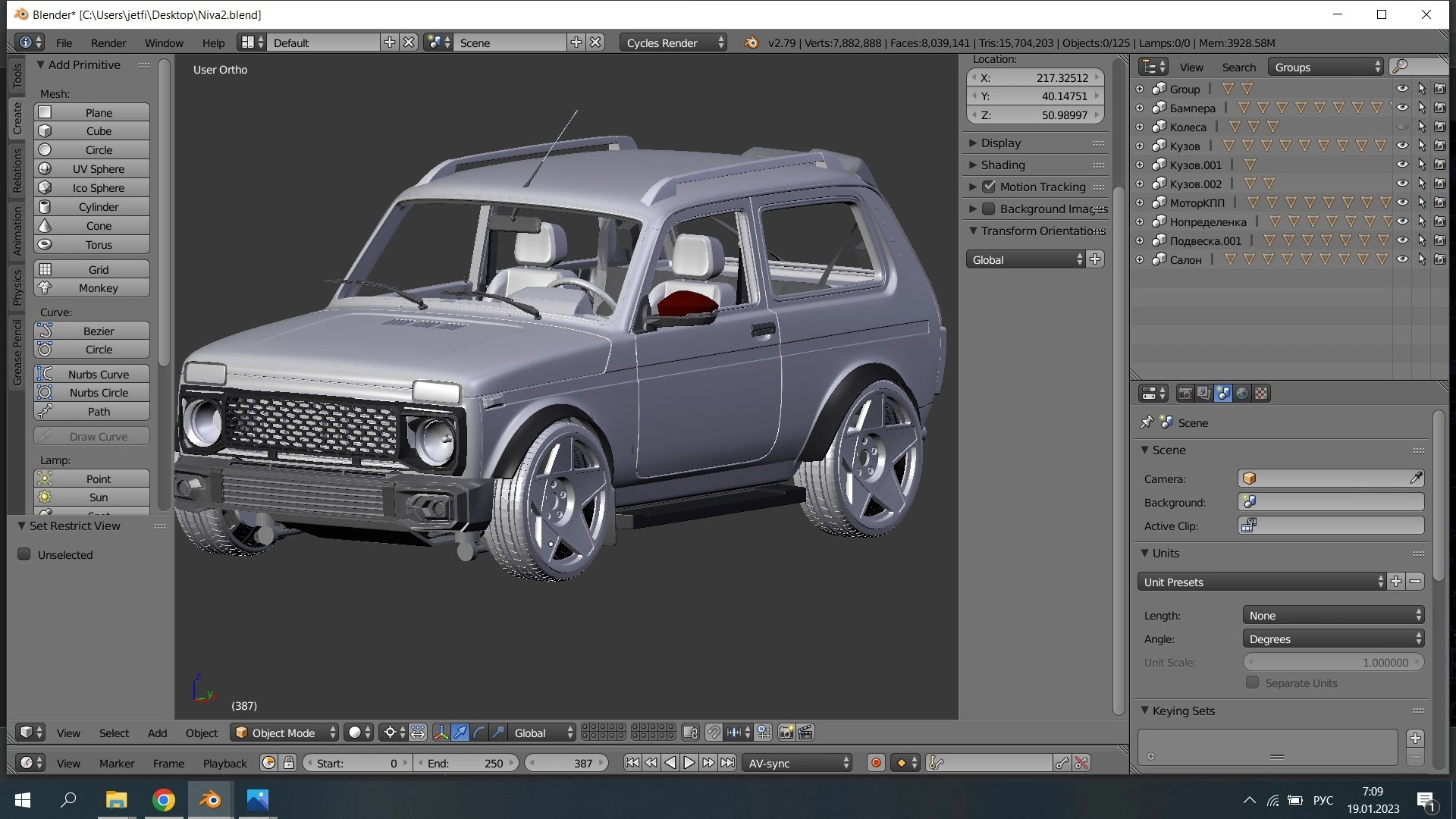Toggle the timeline preview range lock
Image resolution: width=1456 pixels, height=819 pixels.
click(x=289, y=763)
